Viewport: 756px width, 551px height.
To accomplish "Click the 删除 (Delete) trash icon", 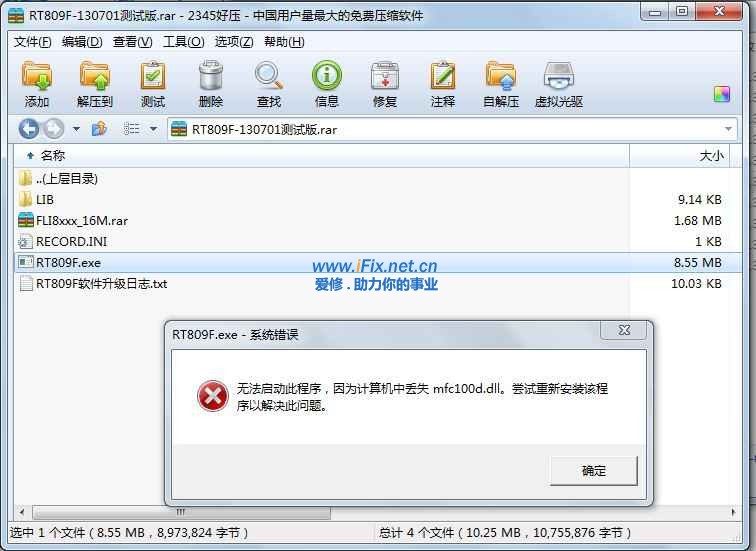I will (211, 84).
